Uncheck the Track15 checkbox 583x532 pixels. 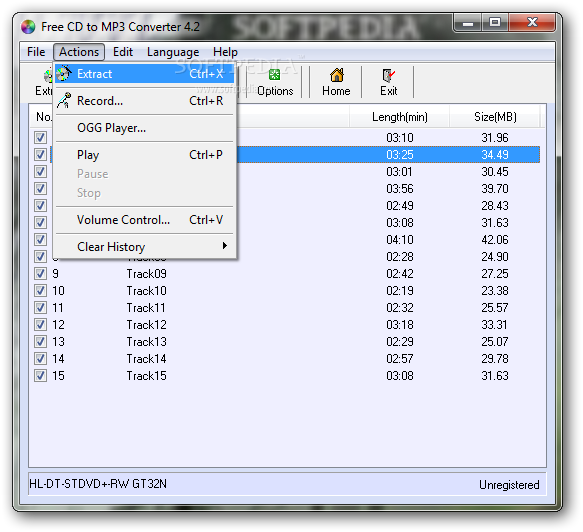40,375
